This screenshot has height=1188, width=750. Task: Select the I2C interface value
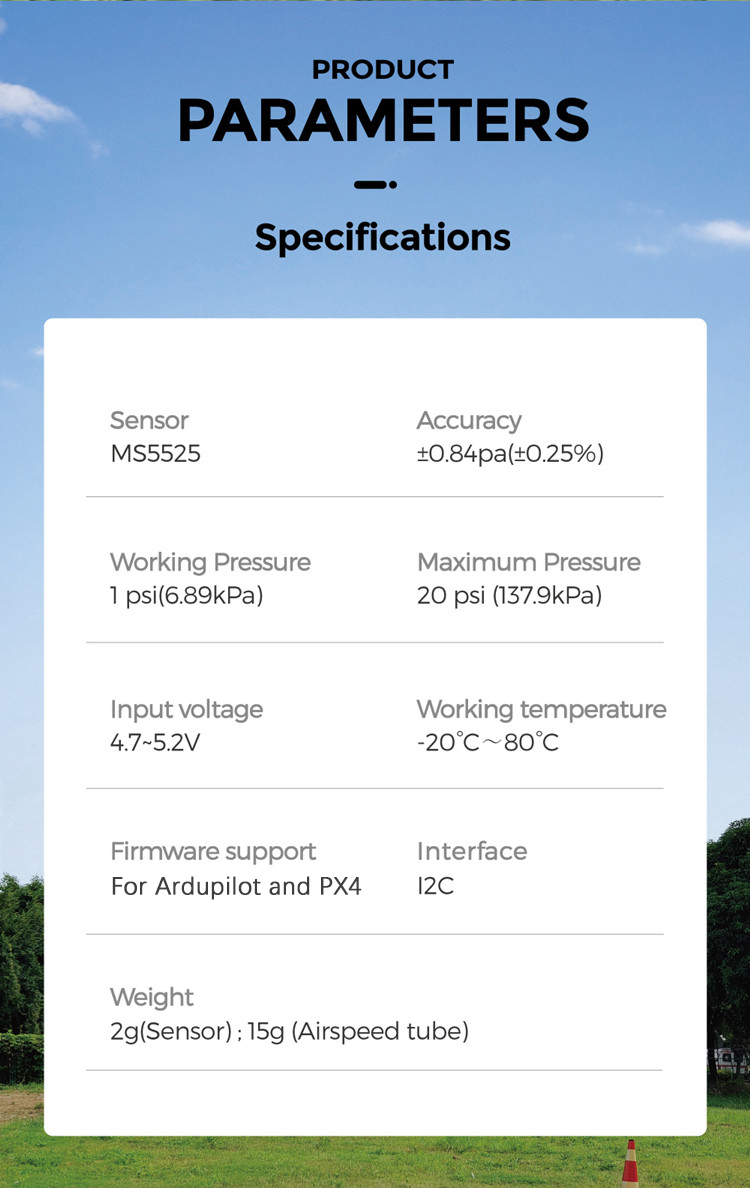pos(435,886)
